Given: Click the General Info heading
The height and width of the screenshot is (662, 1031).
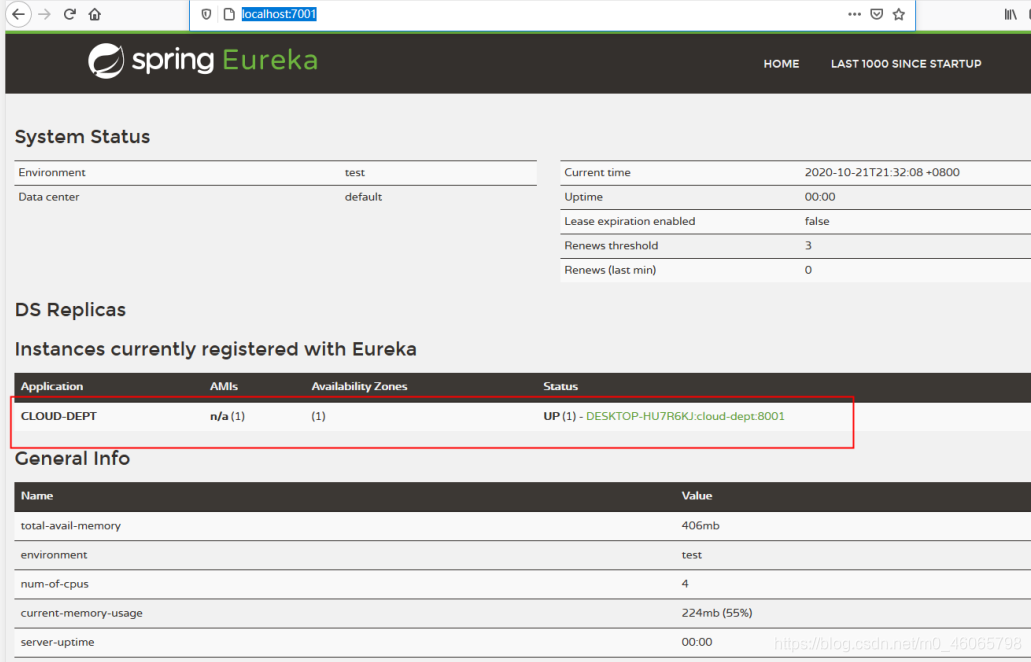Looking at the screenshot, I should tap(72, 458).
